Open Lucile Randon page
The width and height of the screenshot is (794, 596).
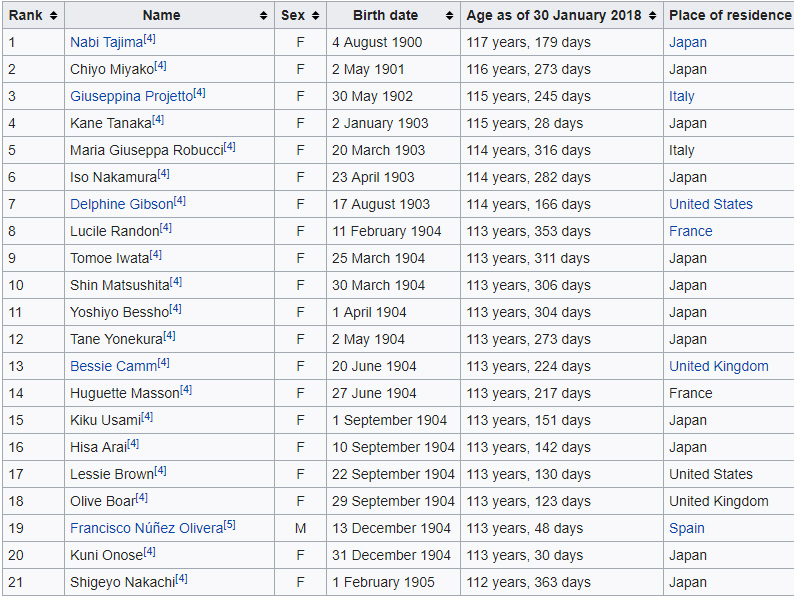click(x=114, y=232)
